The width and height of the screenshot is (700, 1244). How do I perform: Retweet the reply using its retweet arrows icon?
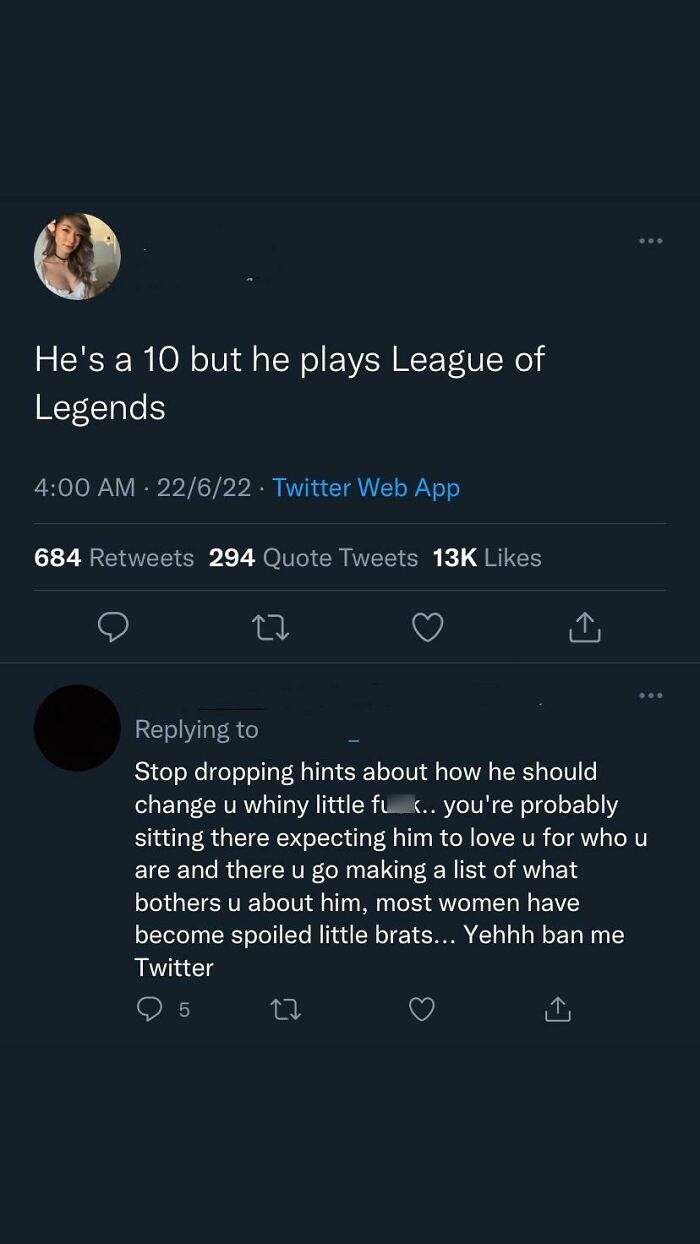pyautogui.click(x=285, y=1010)
